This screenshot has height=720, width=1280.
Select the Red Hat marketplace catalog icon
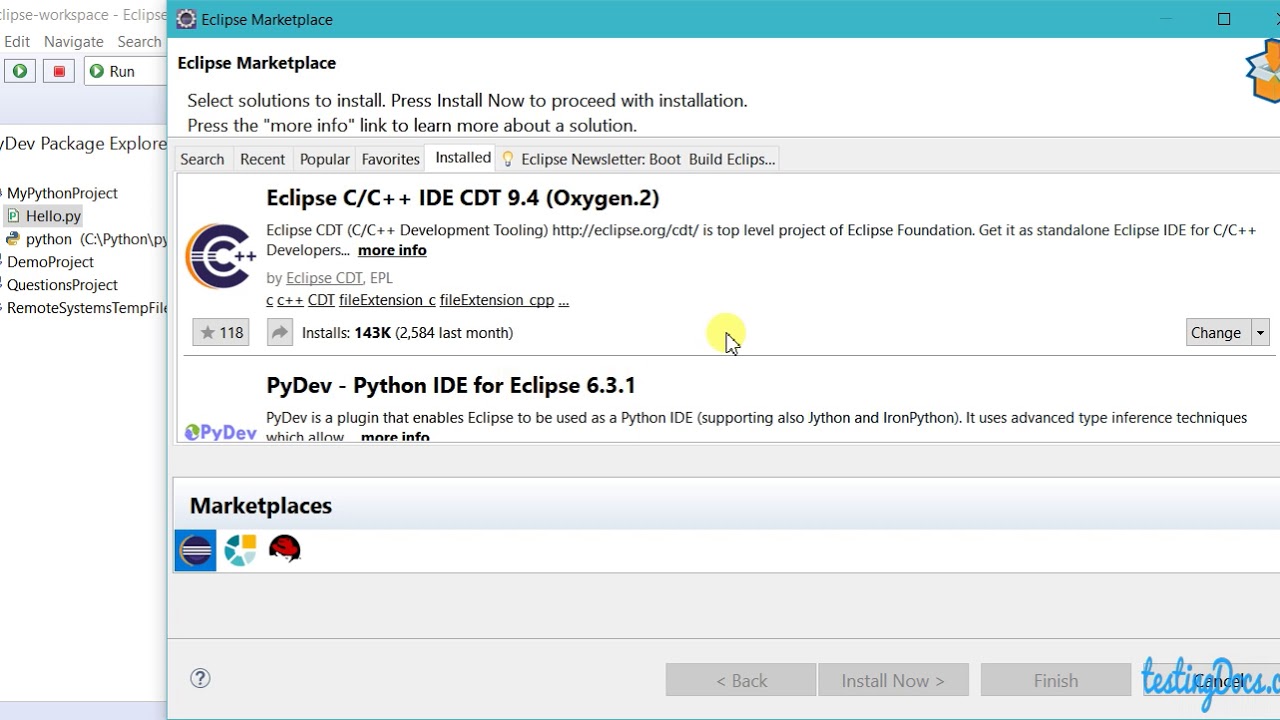point(285,549)
